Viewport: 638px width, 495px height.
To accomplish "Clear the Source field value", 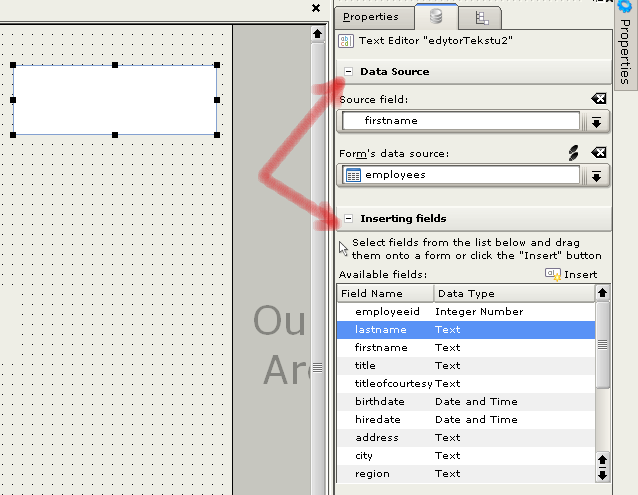I will 598,99.
